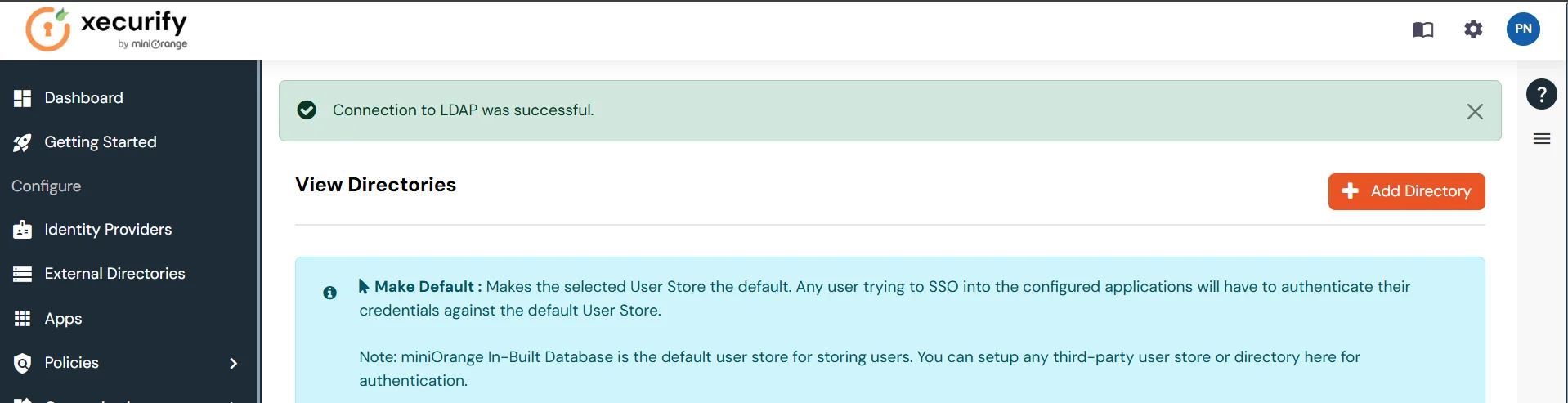Click the Add Directory button
The width and height of the screenshot is (1568, 403).
(1406, 191)
